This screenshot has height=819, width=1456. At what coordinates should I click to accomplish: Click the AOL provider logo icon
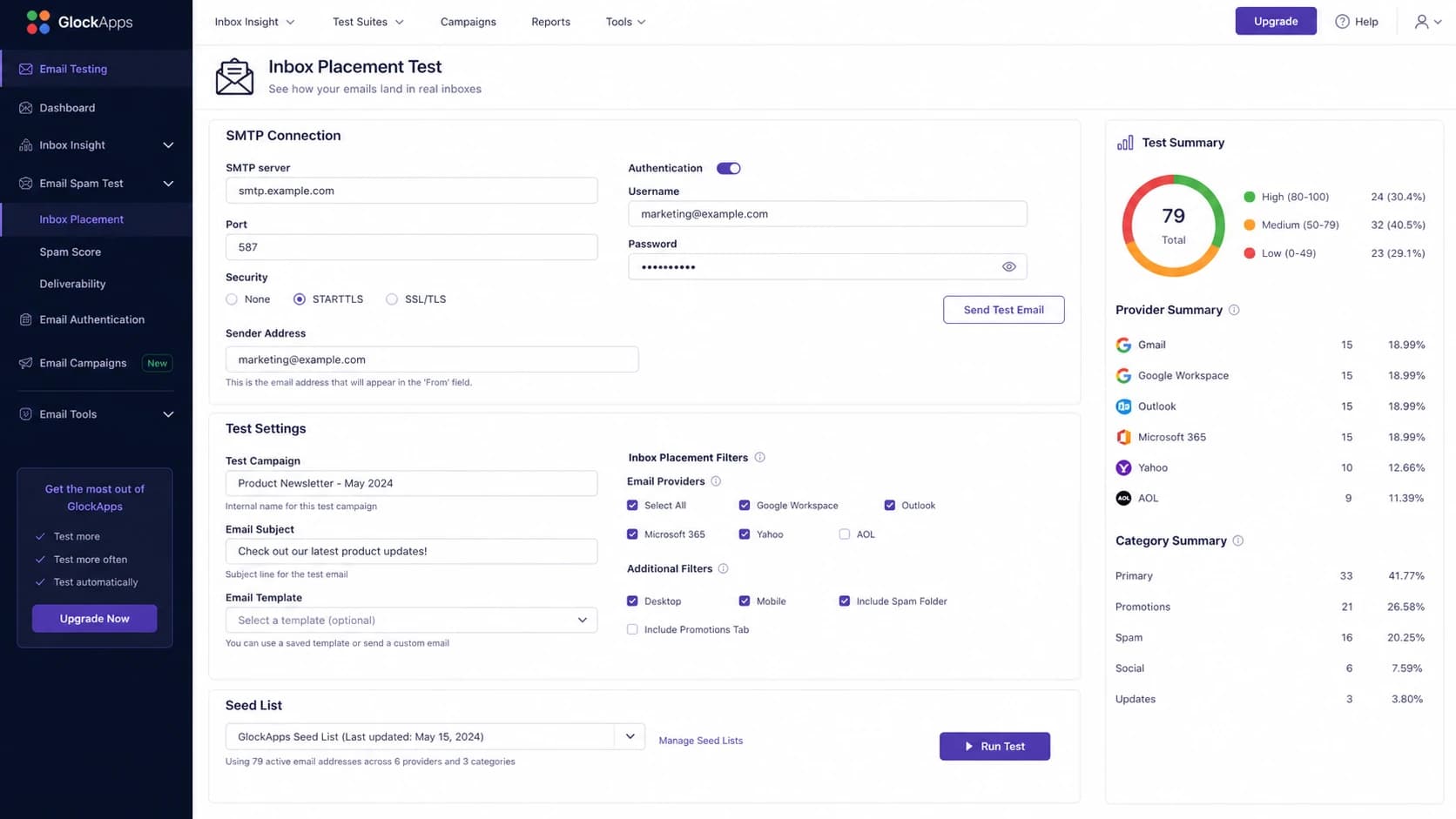click(1123, 499)
